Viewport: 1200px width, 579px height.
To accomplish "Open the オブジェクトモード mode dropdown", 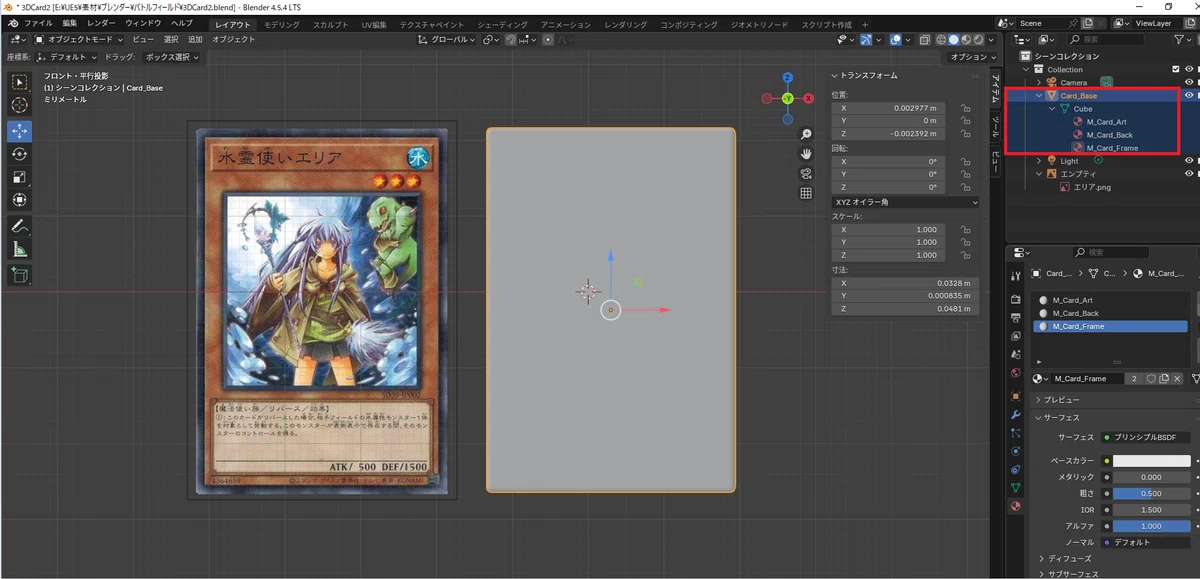I will (80, 40).
